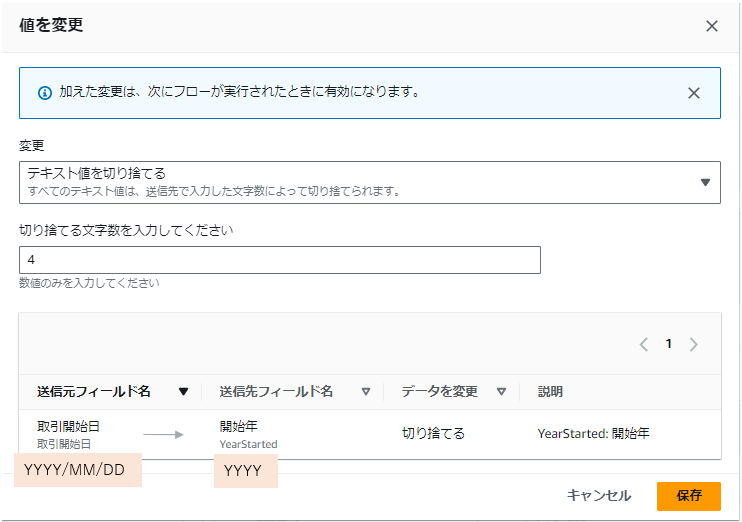The height and width of the screenshot is (522, 742).
Task: Click the YearStarted: 開始年 description text
Action: [x=593, y=434]
